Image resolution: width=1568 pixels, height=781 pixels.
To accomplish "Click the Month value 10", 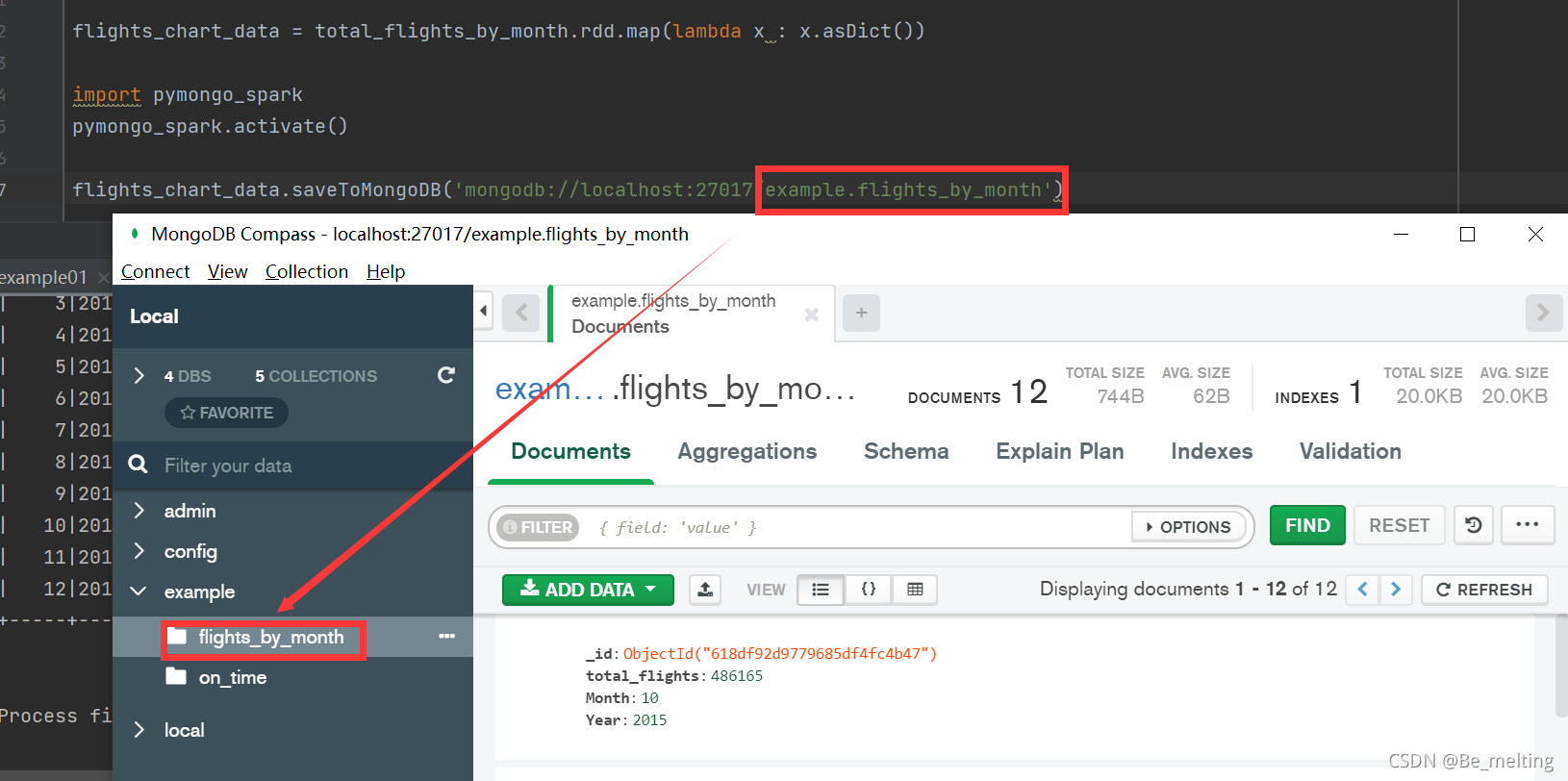I will pyautogui.click(x=650, y=698).
